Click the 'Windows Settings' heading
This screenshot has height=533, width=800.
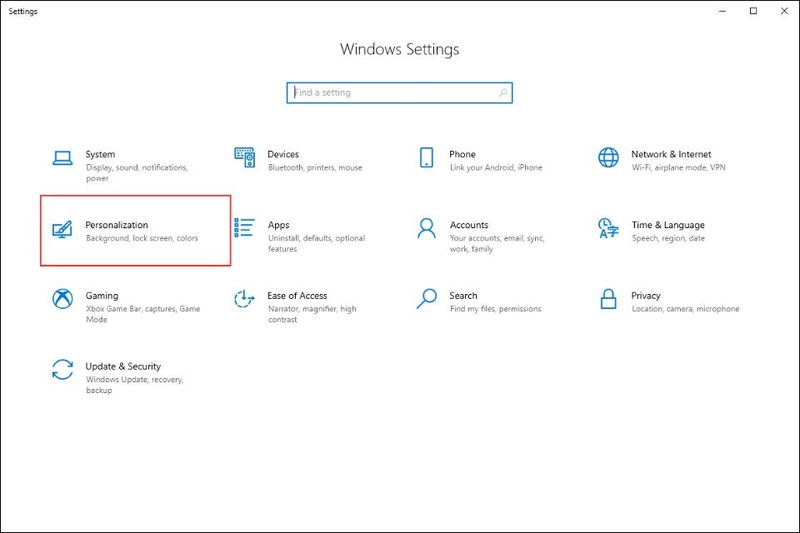[x=399, y=49]
